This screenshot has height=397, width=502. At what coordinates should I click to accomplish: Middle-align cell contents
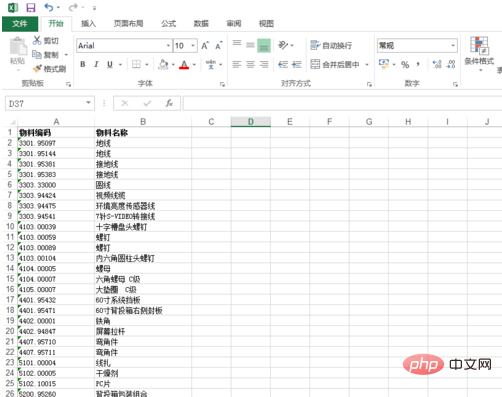coord(250,45)
